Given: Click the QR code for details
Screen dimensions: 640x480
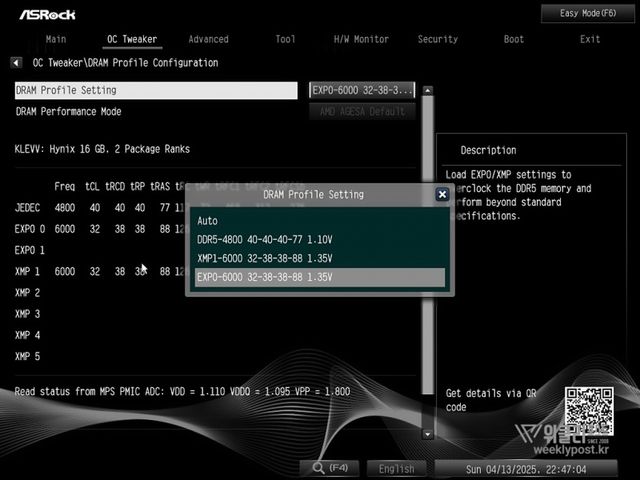Looking at the screenshot, I should pyautogui.click(x=586, y=408).
